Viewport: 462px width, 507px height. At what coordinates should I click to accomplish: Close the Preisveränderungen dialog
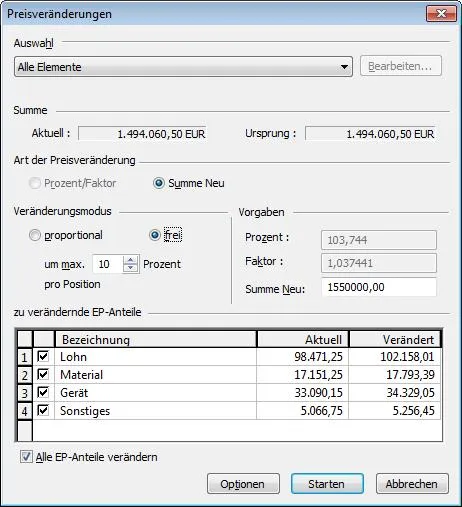pos(441,14)
